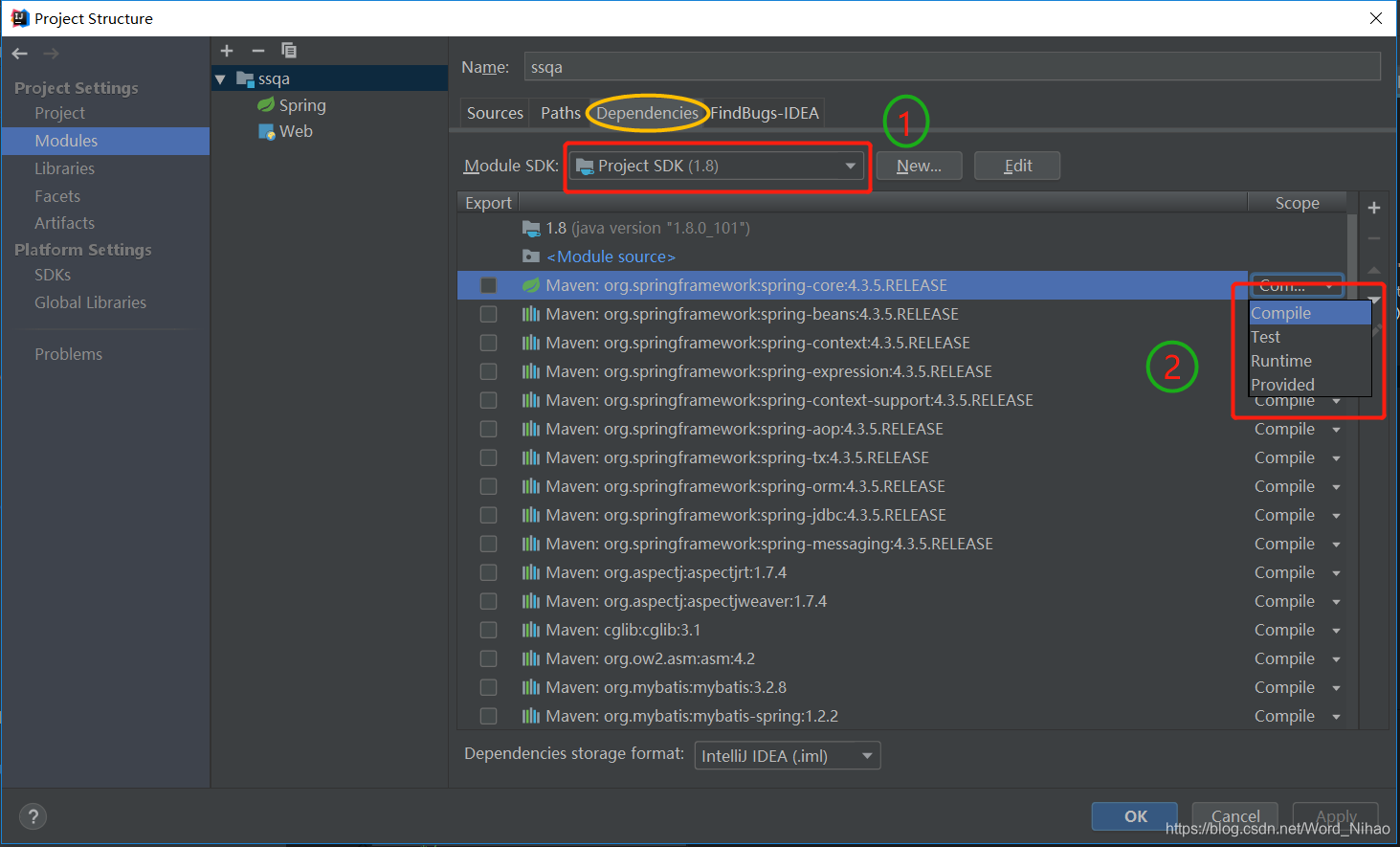
Task: Toggle export checkbox for aspectjrt
Action: 488,572
